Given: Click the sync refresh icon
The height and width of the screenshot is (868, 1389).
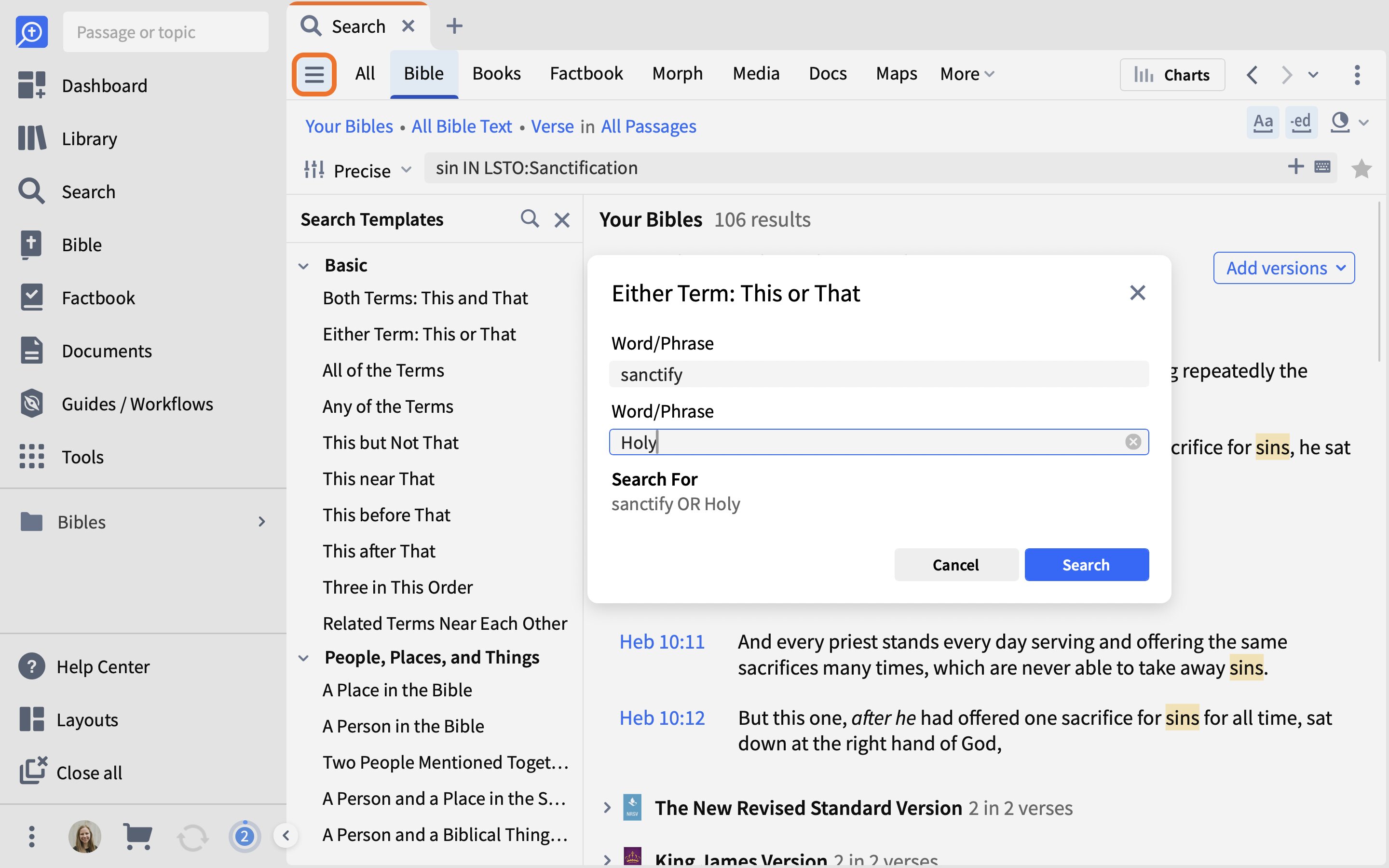Looking at the screenshot, I should coord(192,837).
